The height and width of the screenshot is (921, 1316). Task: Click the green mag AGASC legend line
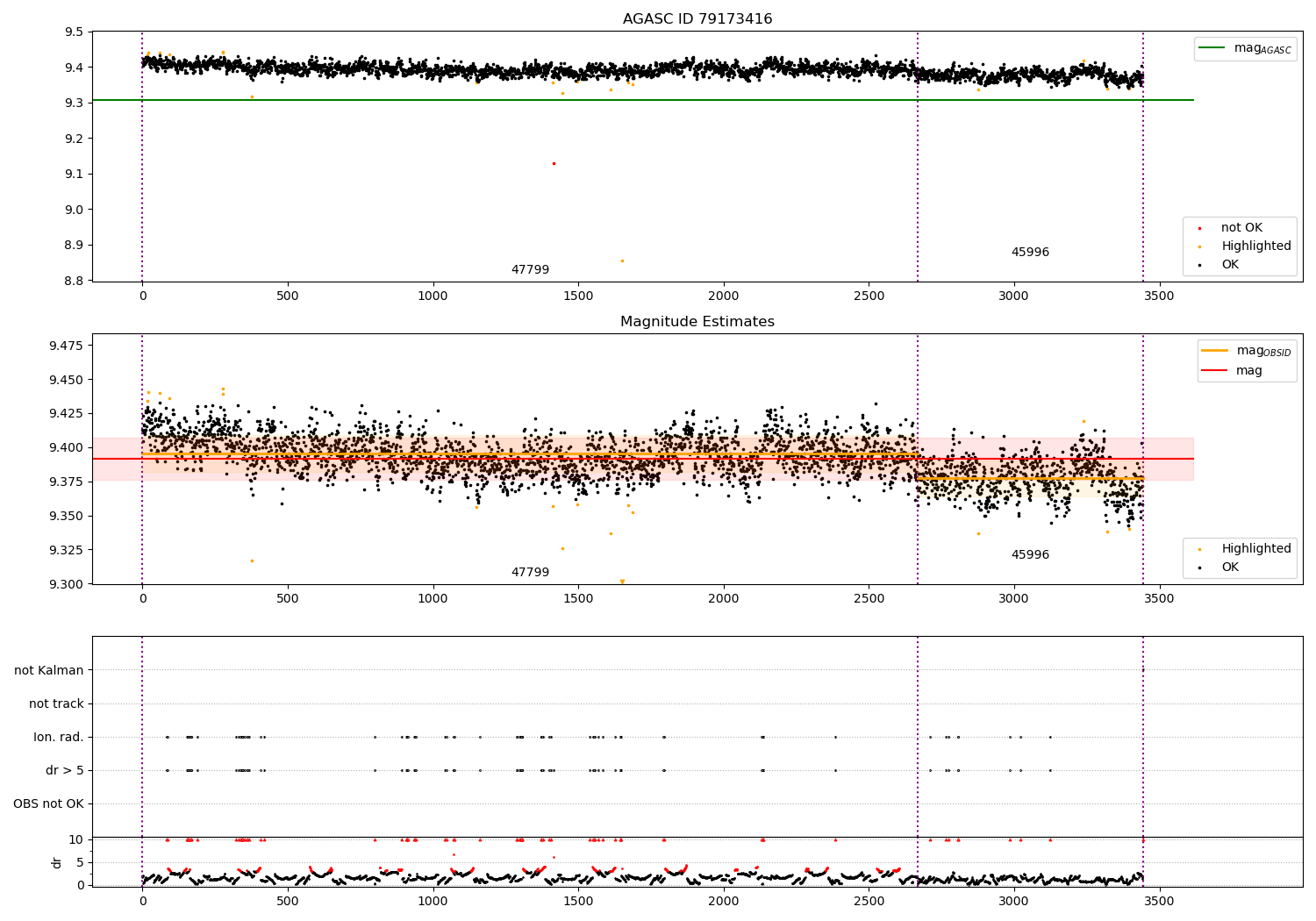point(1212,48)
